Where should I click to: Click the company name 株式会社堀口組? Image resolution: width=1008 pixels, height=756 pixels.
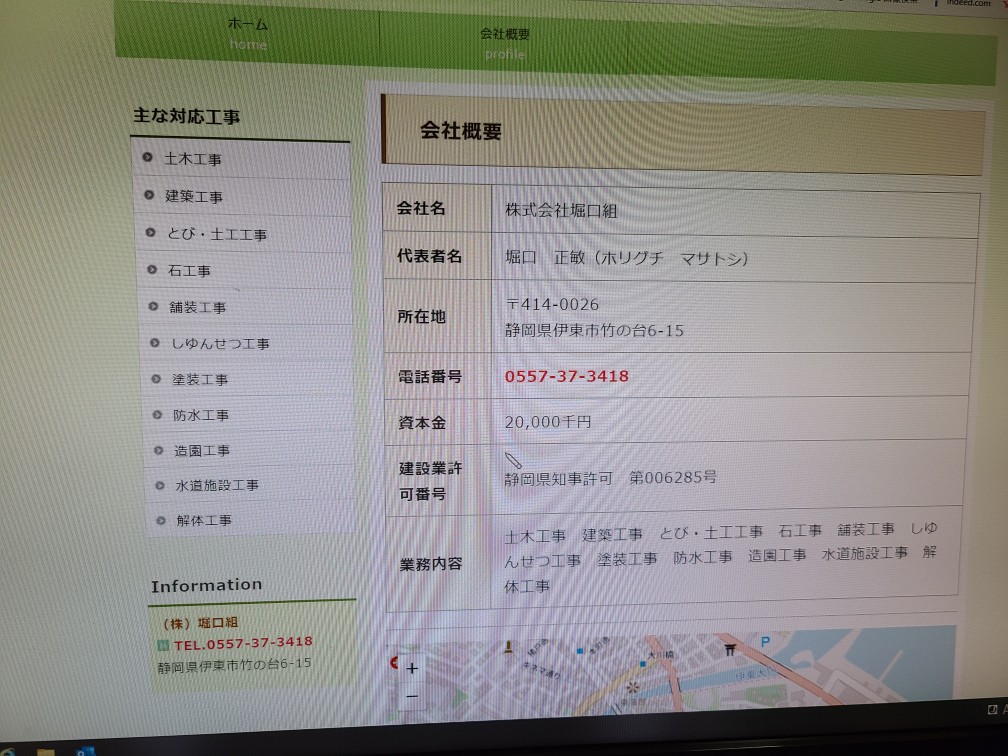(x=561, y=210)
